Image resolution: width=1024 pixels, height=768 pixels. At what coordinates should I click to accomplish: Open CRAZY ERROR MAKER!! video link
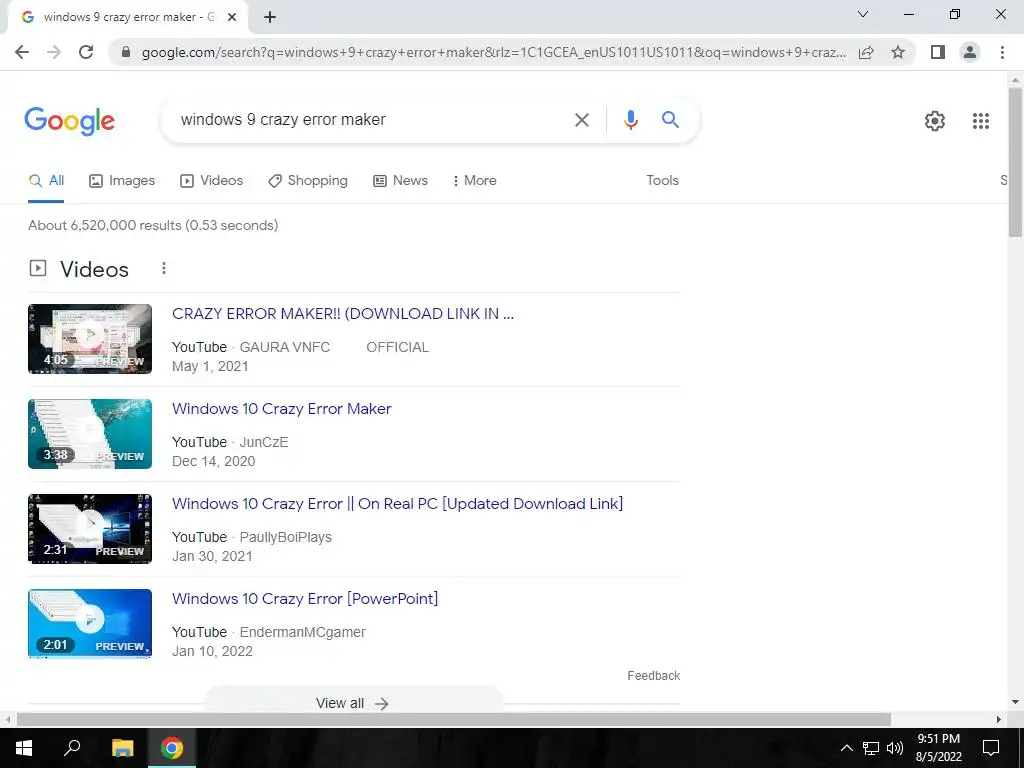pos(343,313)
